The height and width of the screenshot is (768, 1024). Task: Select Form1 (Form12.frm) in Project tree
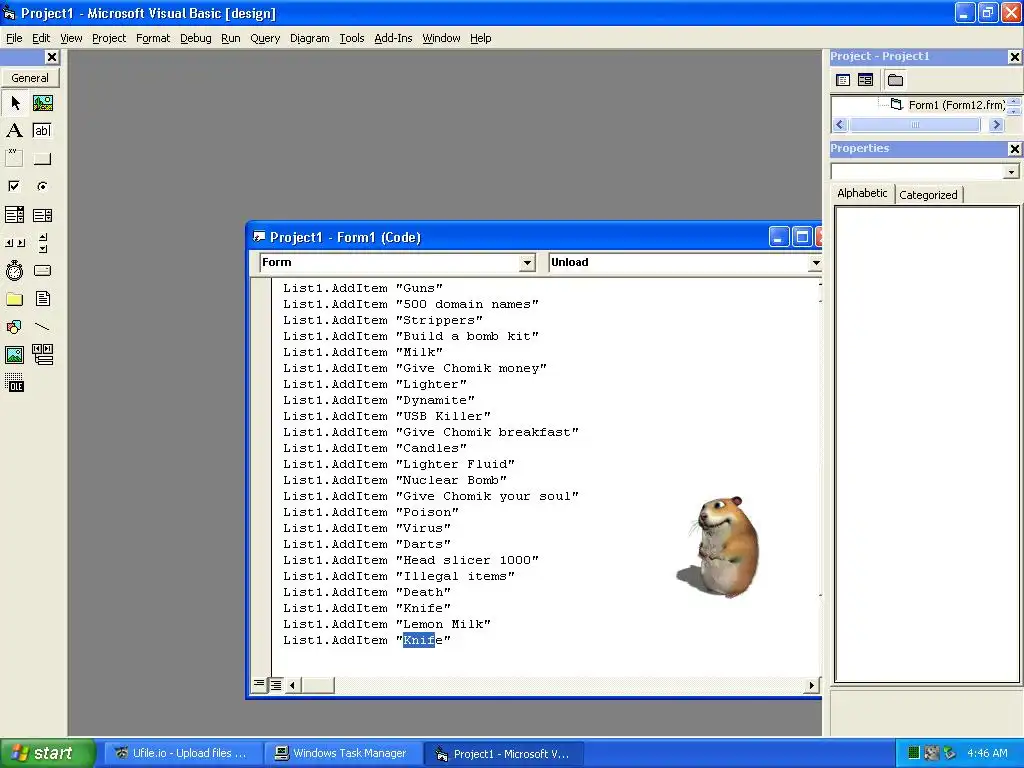(956, 104)
